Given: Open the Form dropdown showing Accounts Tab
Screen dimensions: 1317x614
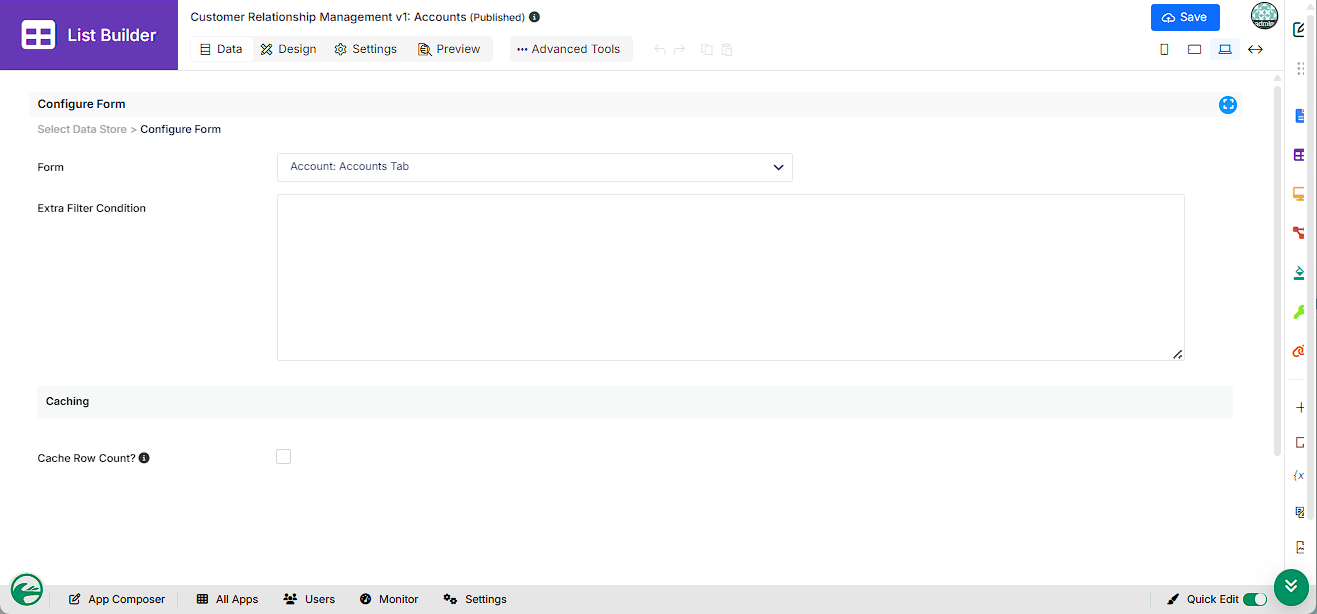Looking at the screenshot, I should pyautogui.click(x=535, y=167).
